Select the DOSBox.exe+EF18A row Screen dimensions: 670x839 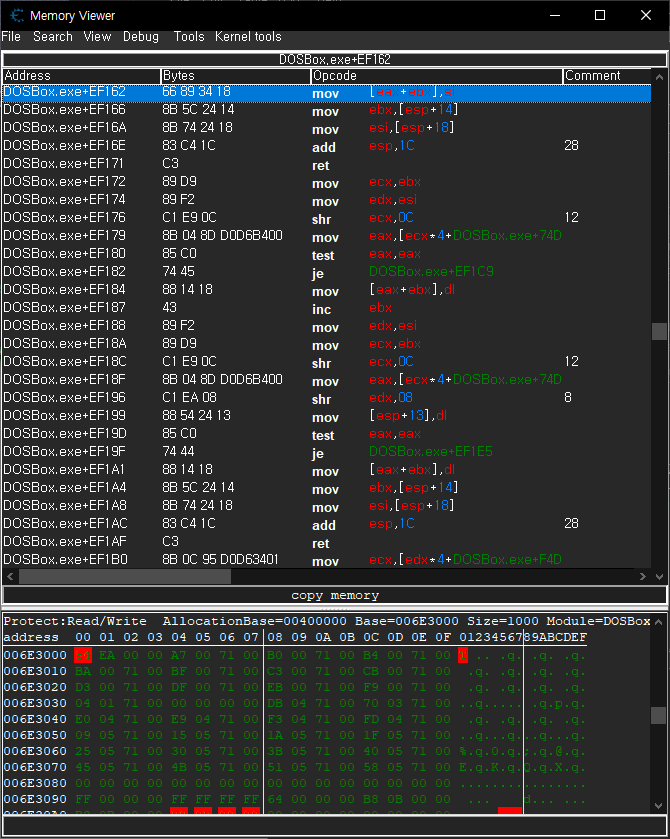[326, 344]
